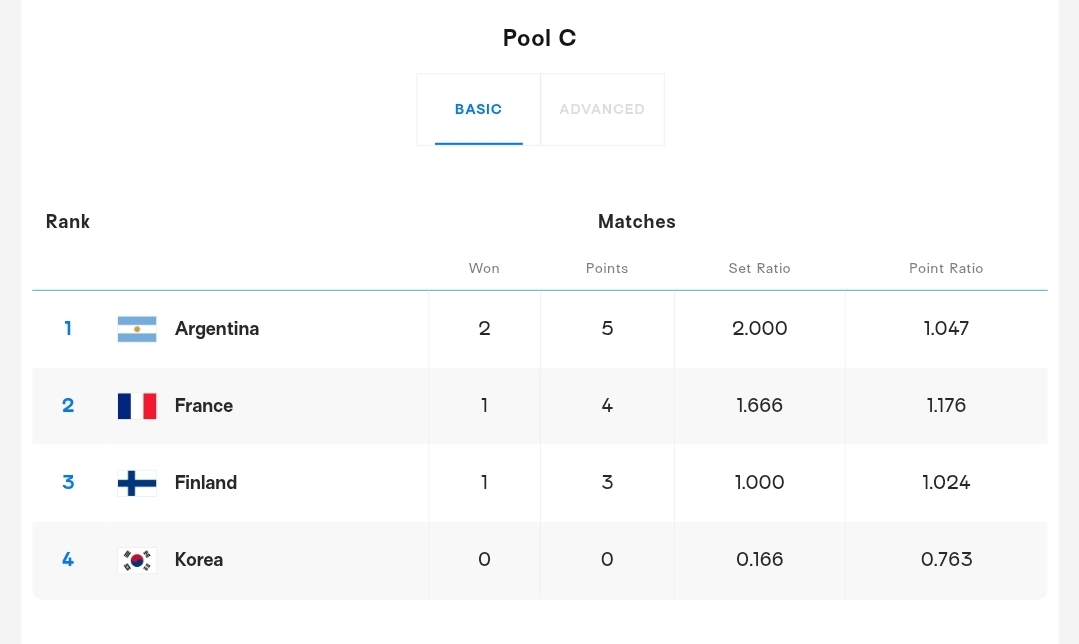Open the Finland team link
The image size is (1079, 644).
[x=206, y=483]
